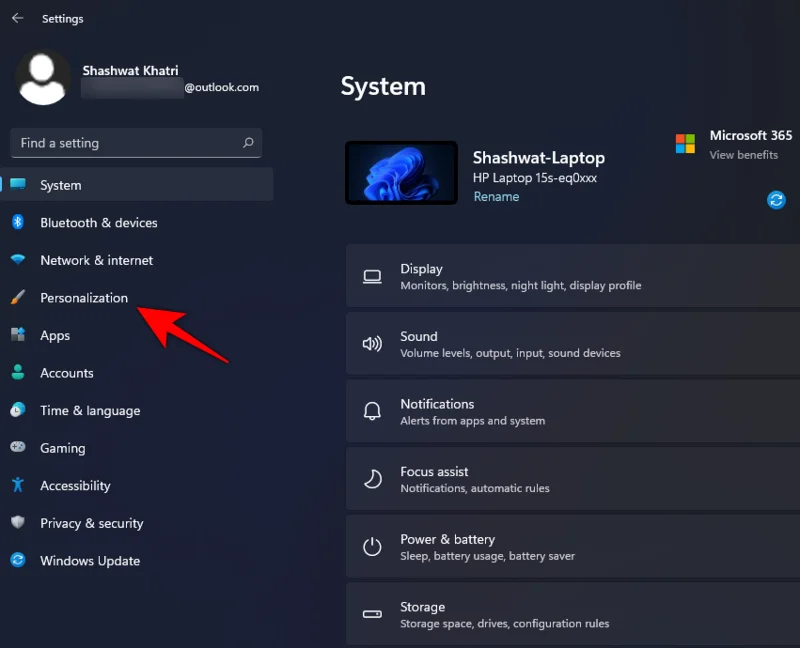800x648 pixels.
Task: Click the Gaming controller icon in sidebar
Action: [20, 448]
